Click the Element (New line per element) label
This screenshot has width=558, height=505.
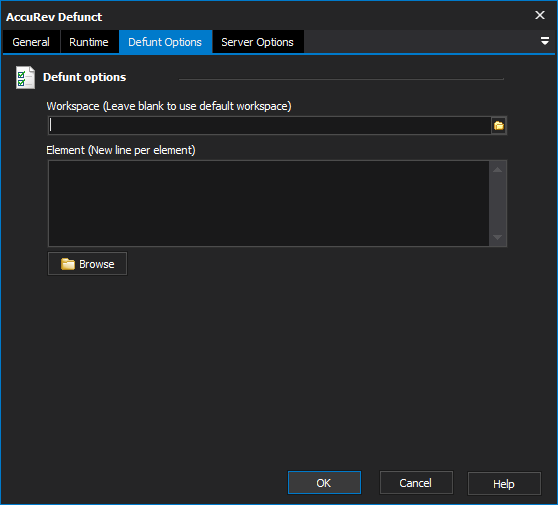click(121, 150)
